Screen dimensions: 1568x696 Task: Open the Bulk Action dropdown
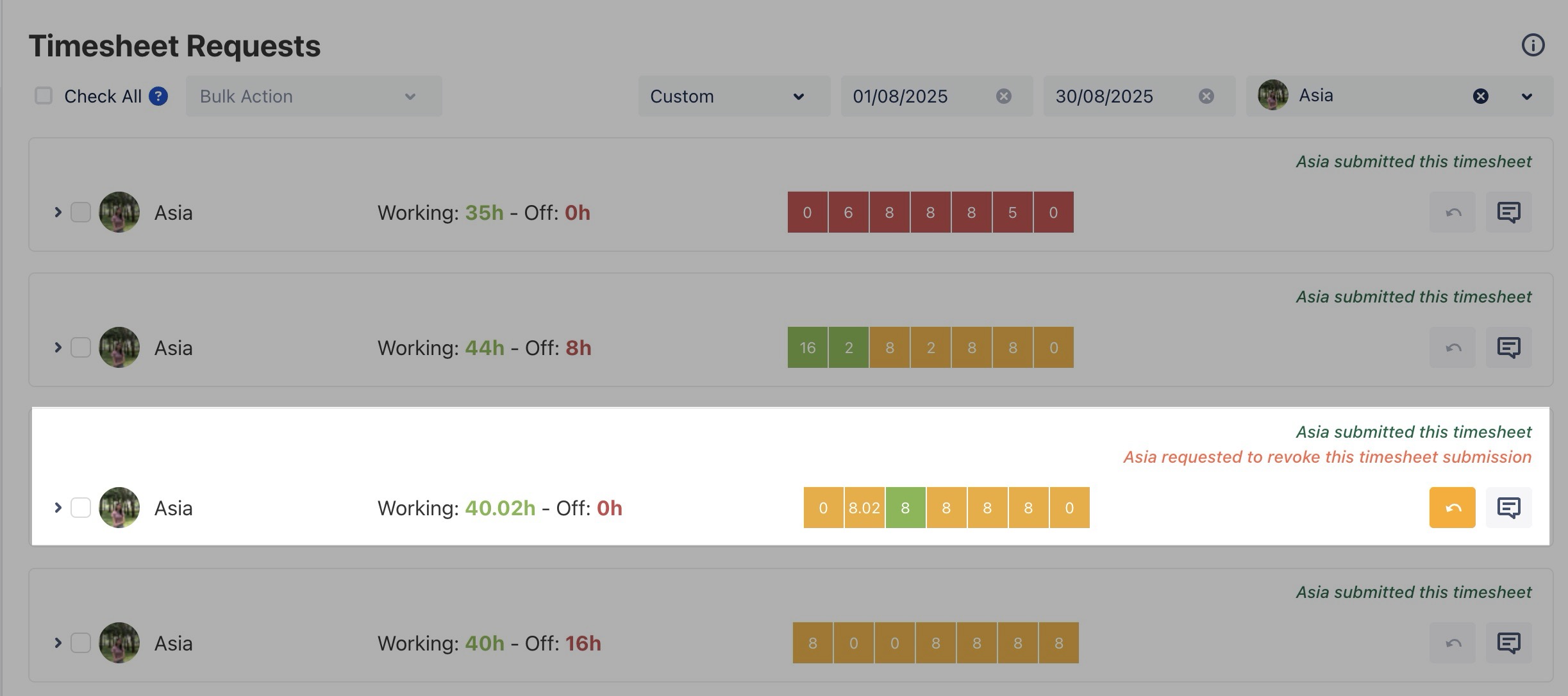pyautogui.click(x=313, y=96)
